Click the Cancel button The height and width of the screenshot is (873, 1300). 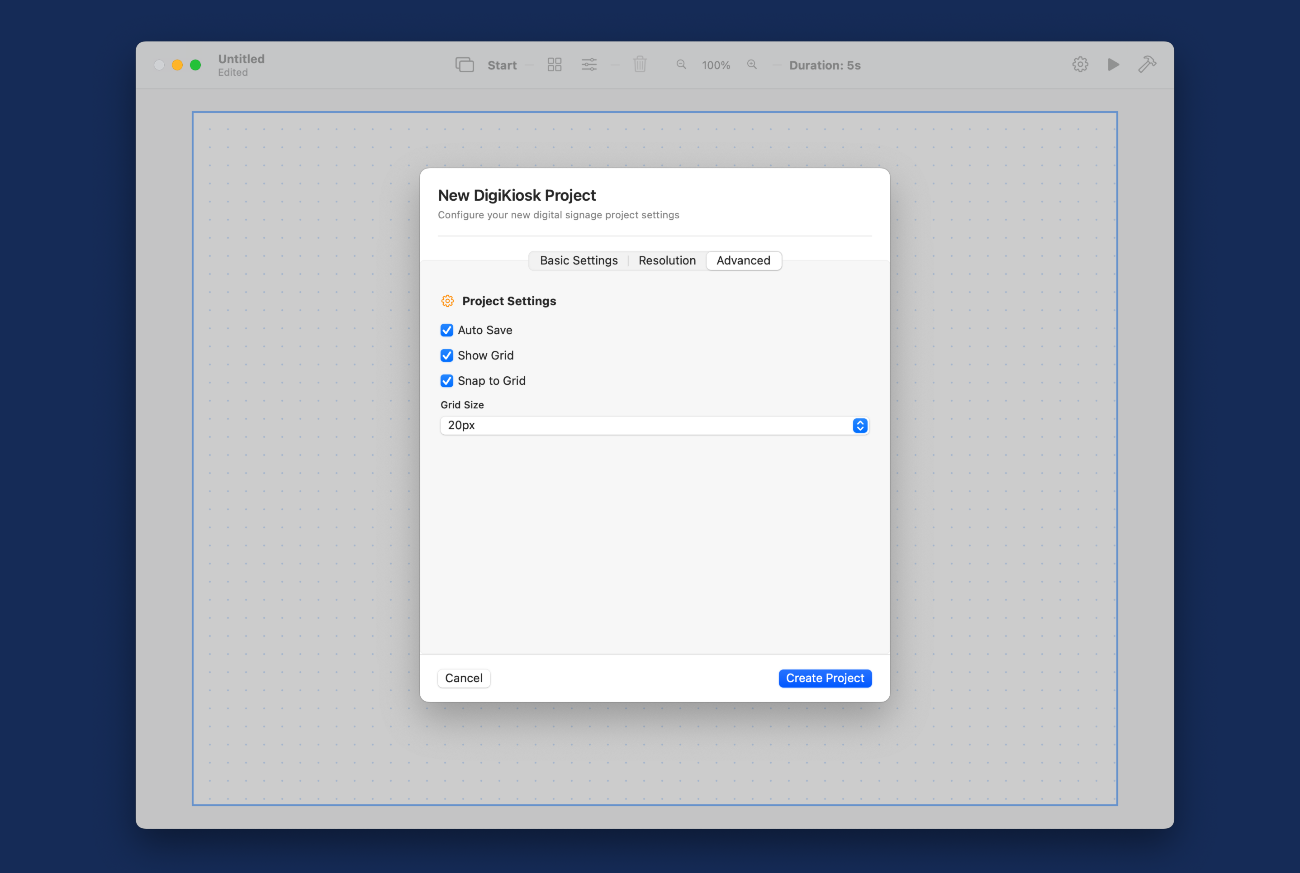(464, 678)
